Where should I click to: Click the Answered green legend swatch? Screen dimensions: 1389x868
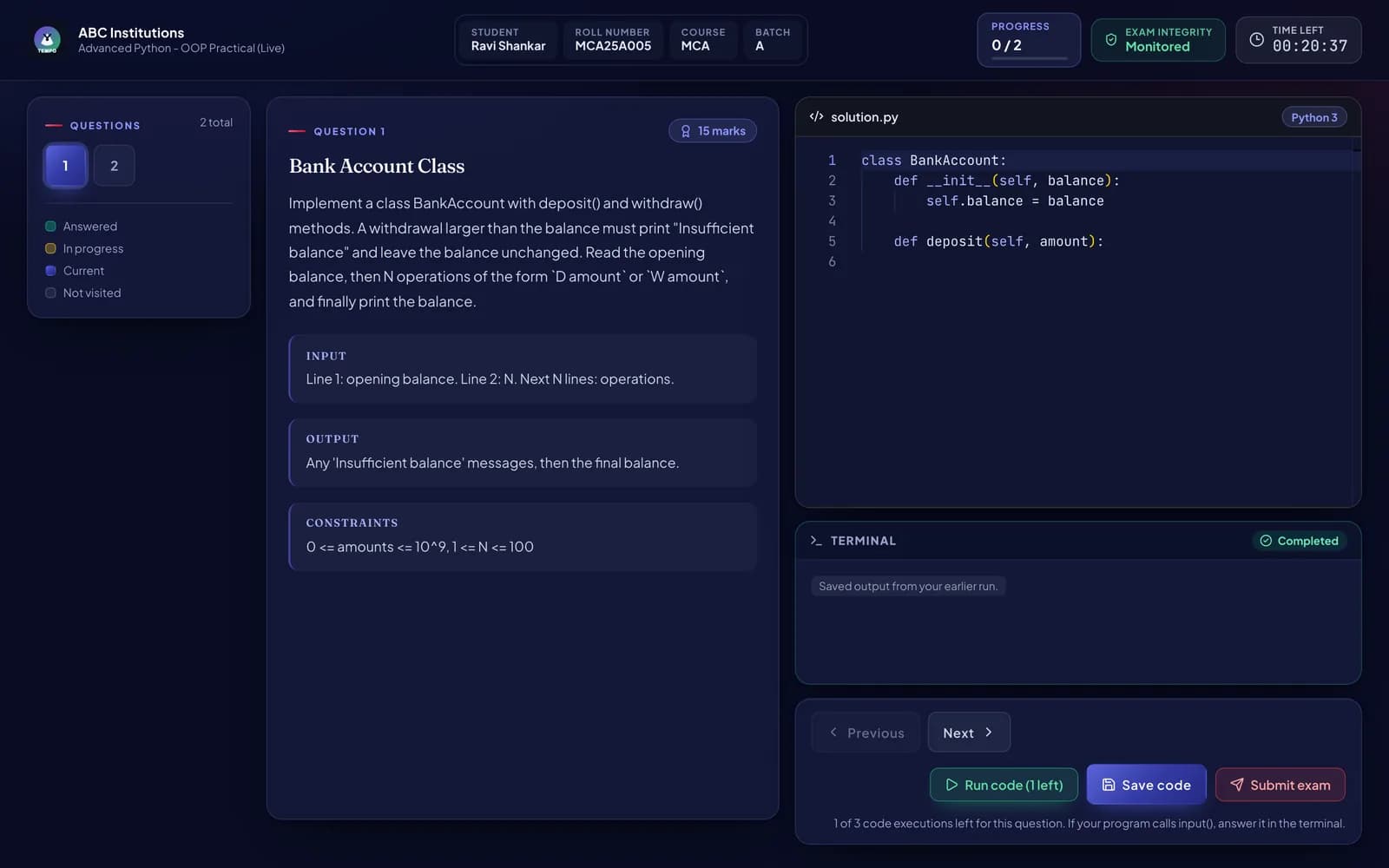coord(50,227)
